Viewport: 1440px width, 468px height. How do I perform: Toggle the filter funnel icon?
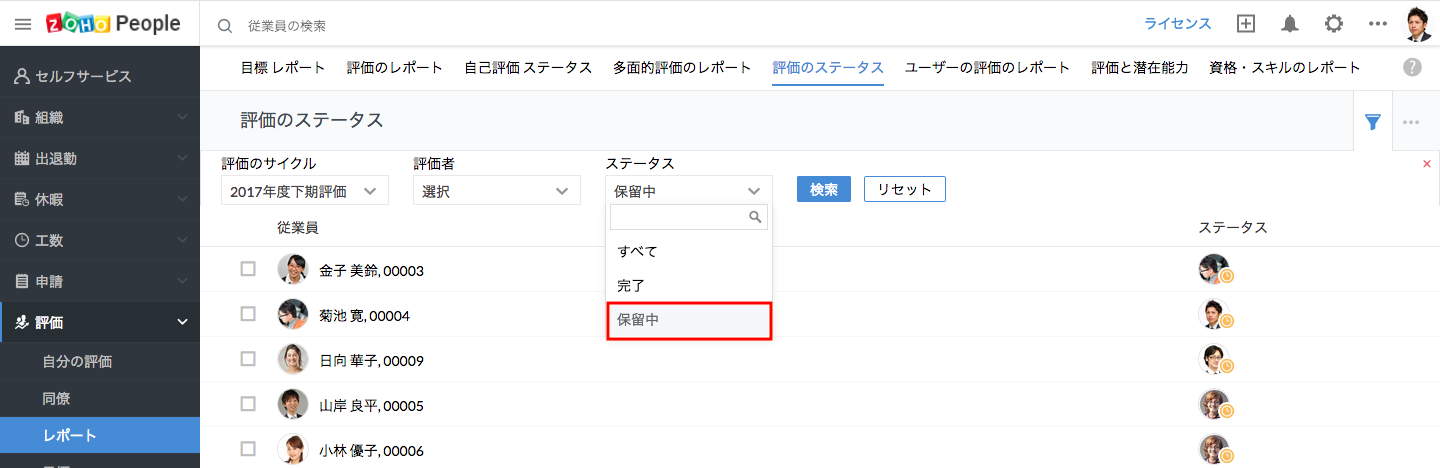pyautogui.click(x=1373, y=122)
